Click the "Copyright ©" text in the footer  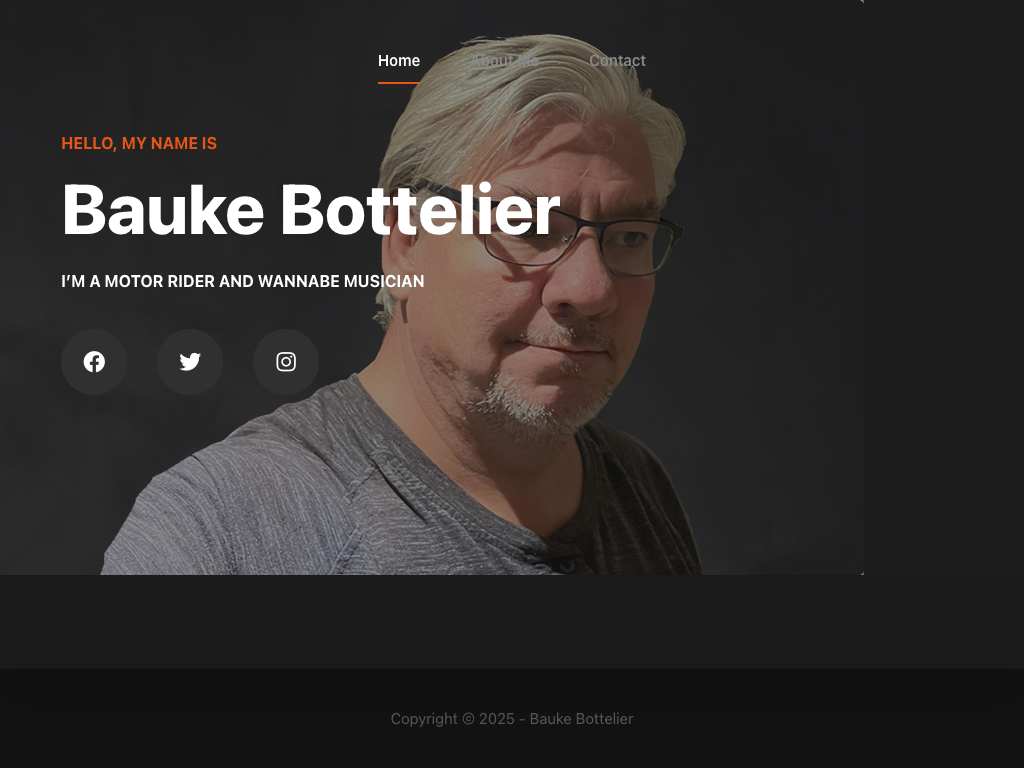click(x=433, y=719)
